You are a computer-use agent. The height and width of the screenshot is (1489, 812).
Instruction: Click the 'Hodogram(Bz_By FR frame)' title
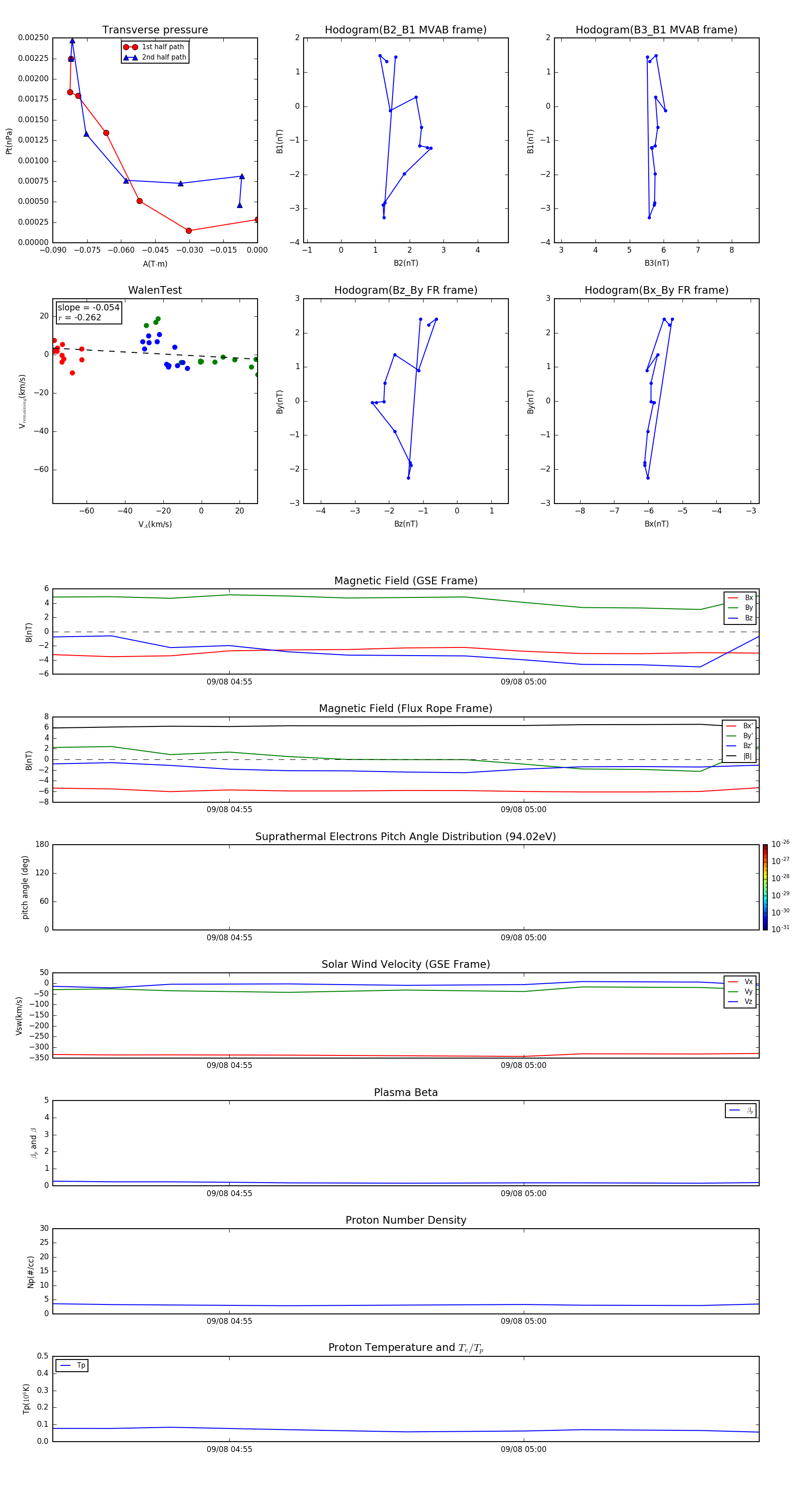(406, 290)
